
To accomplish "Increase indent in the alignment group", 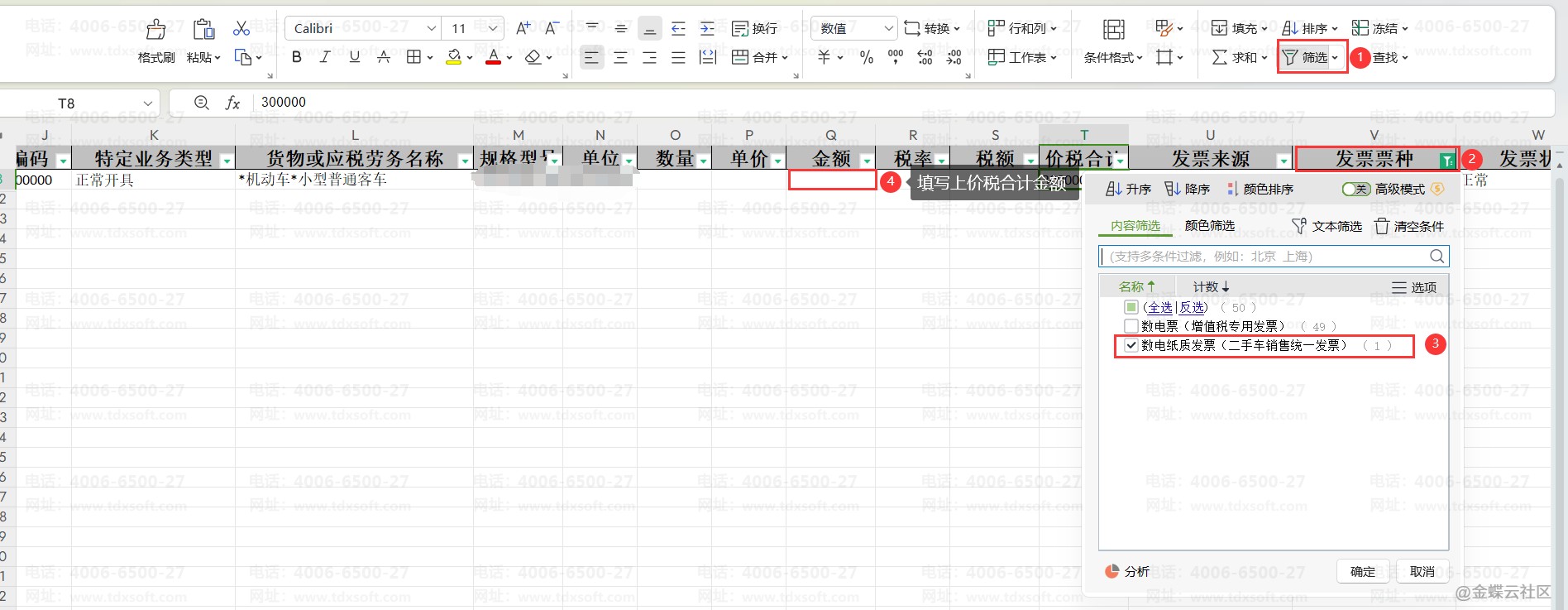I will (x=708, y=28).
